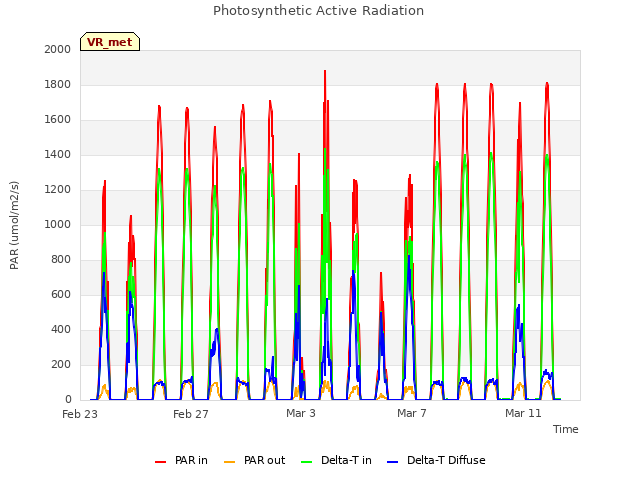The height and width of the screenshot is (480, 640).
Task: Click the 600 y-axis tick label
Action: point(61,295)
